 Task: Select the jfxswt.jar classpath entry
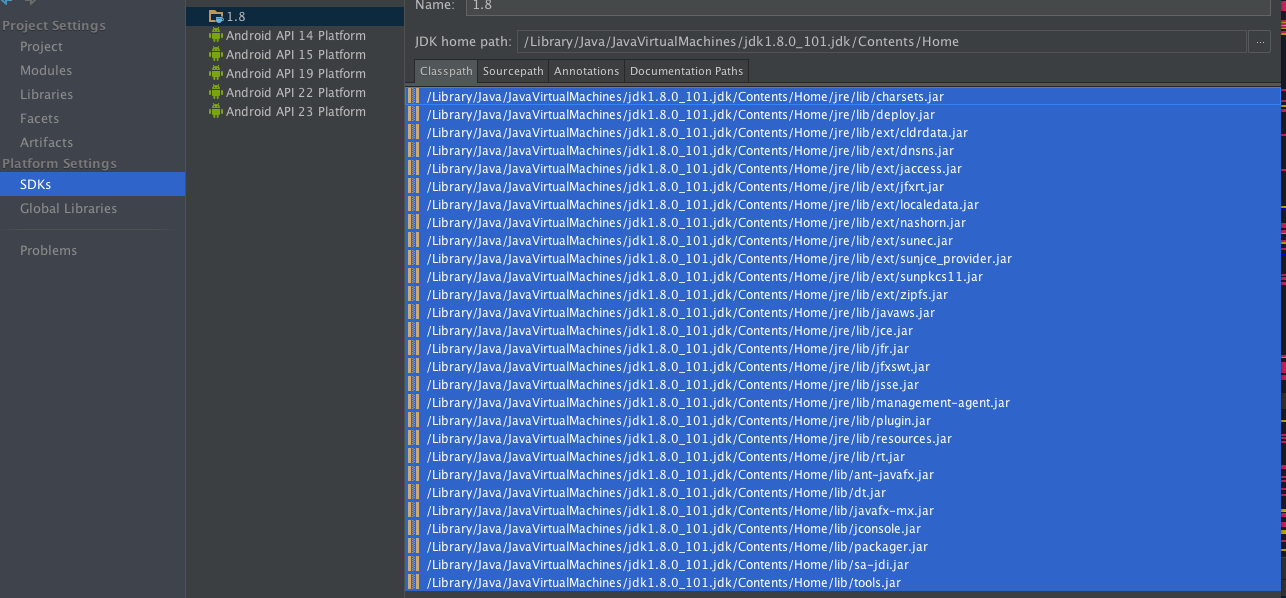coord(843,367)
